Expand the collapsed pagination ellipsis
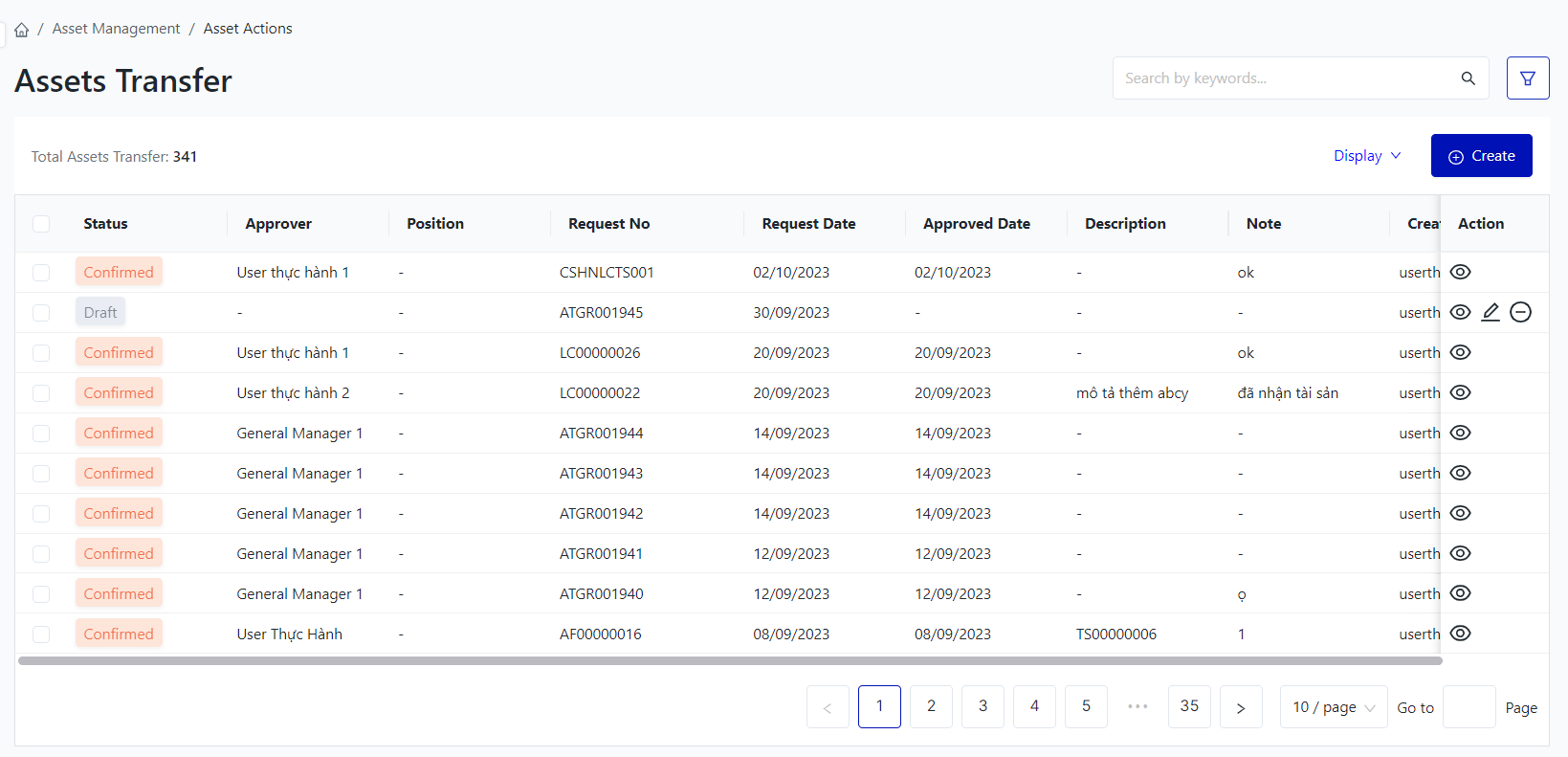 [x=1137, y=706]
